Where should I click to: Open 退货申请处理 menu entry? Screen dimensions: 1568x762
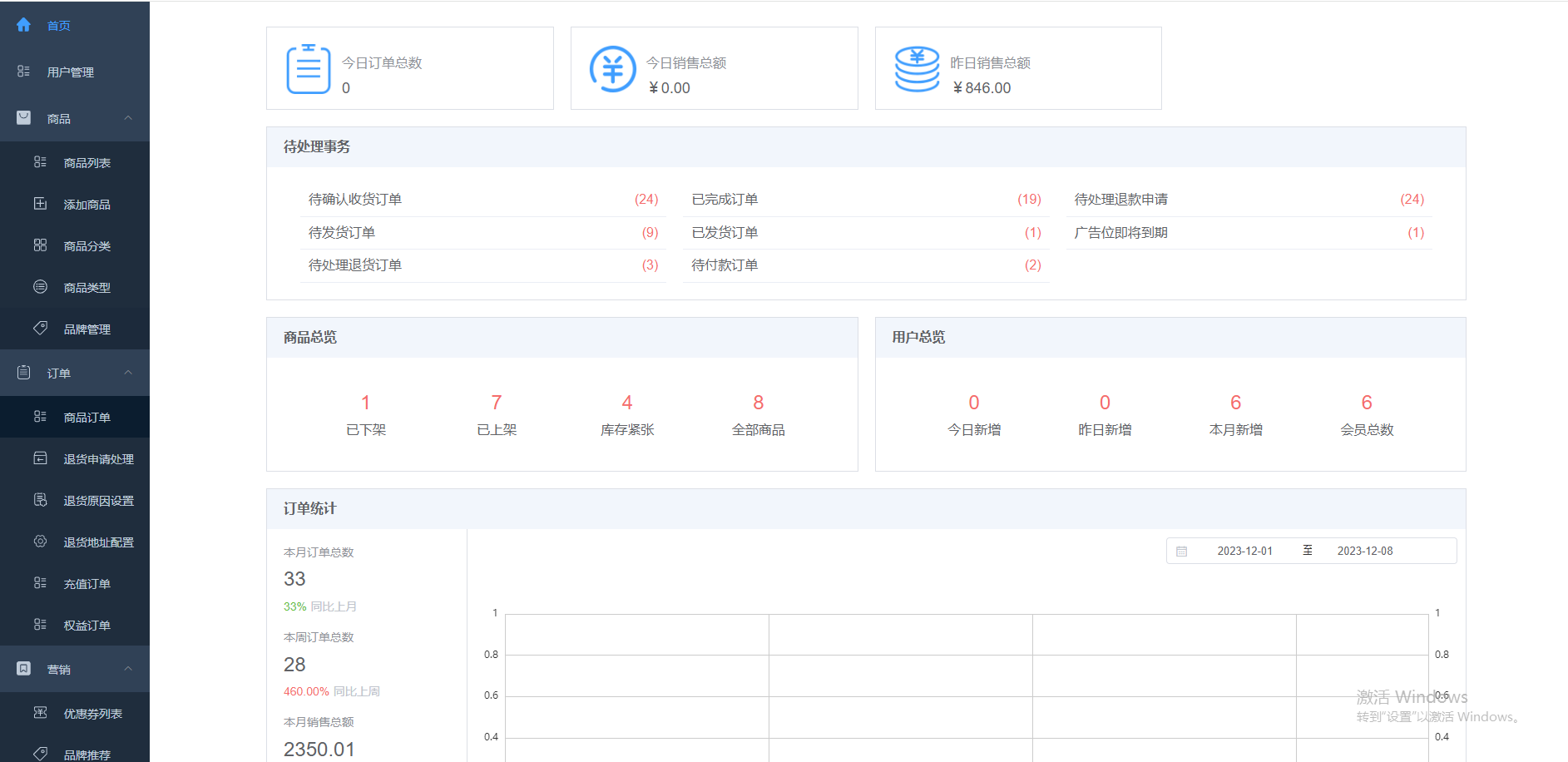point(75,458)
